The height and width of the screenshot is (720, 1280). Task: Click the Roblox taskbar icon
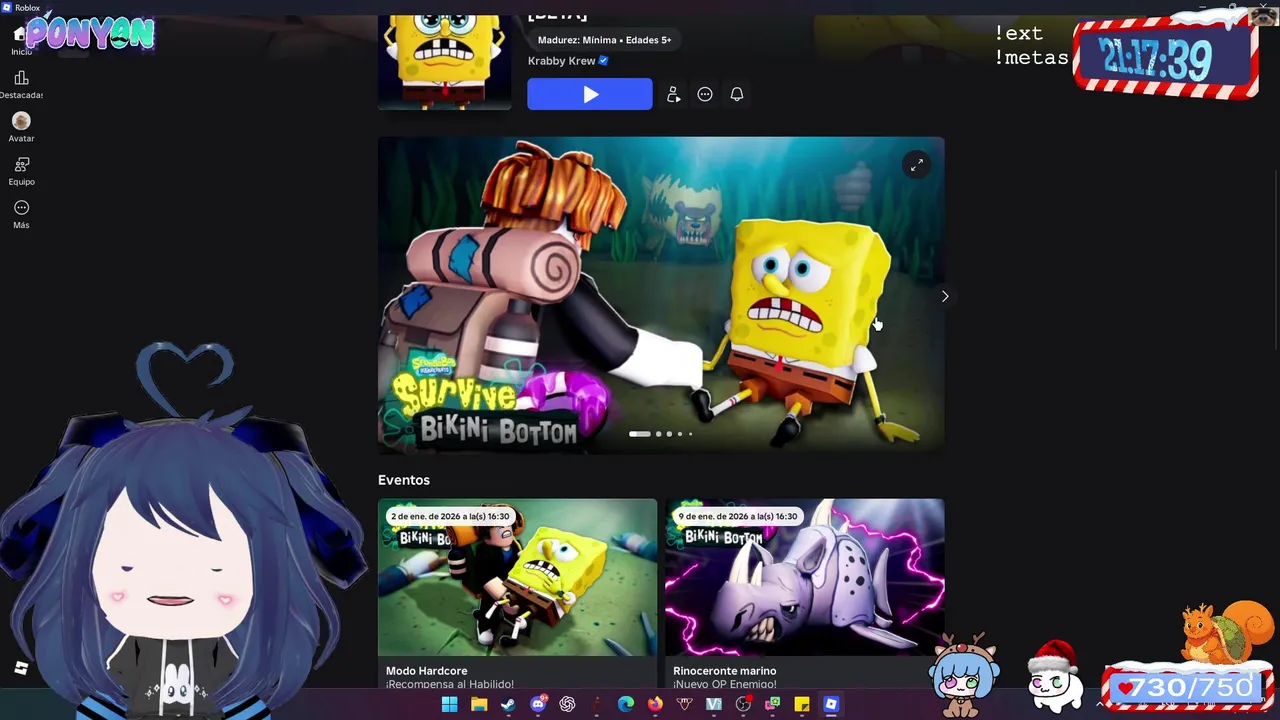click(831, 705)
